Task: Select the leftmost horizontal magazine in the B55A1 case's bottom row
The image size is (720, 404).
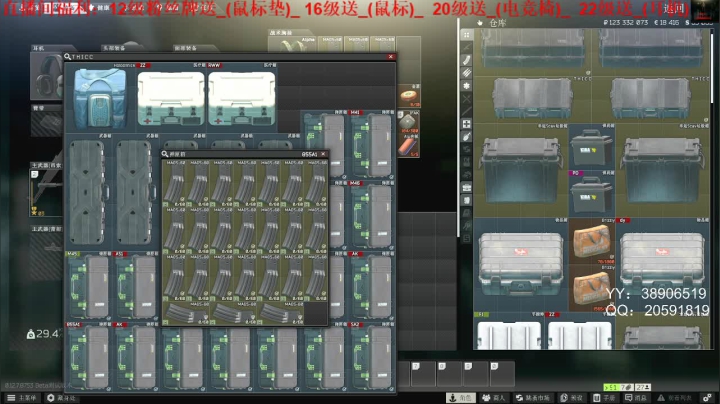Action: click(186, 313)
